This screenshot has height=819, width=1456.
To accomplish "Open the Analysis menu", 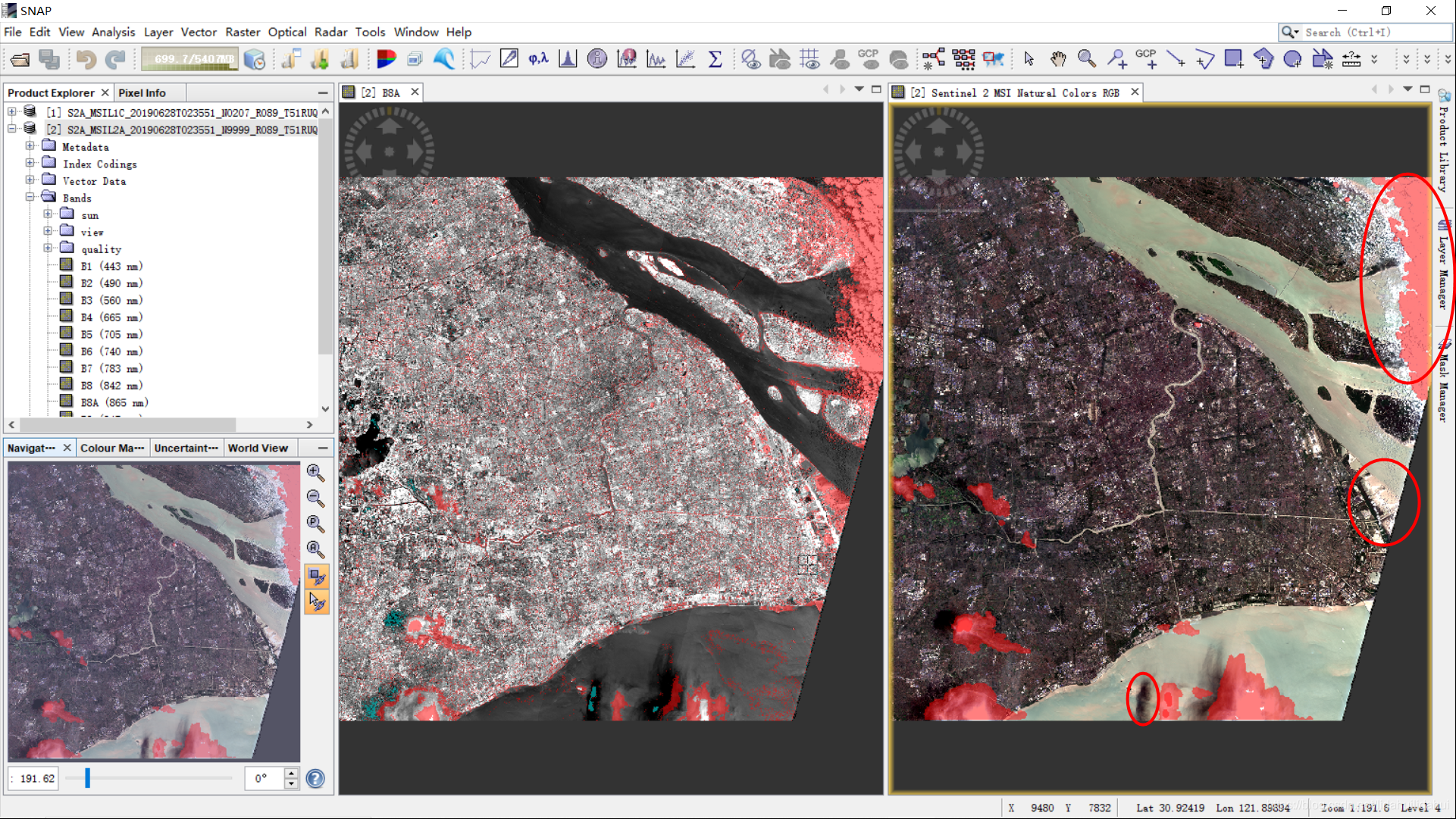I will (113, 32).
